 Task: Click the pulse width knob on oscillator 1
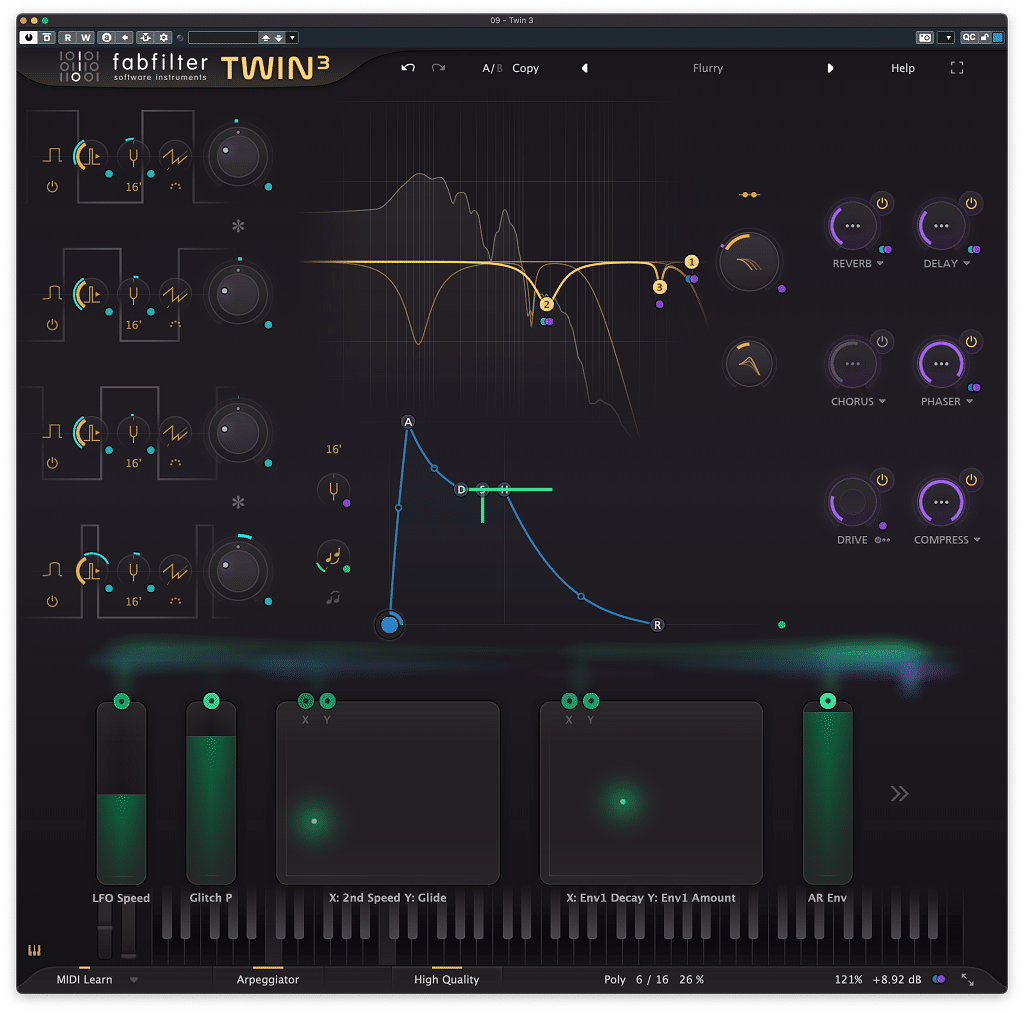(x=90, y=155)
